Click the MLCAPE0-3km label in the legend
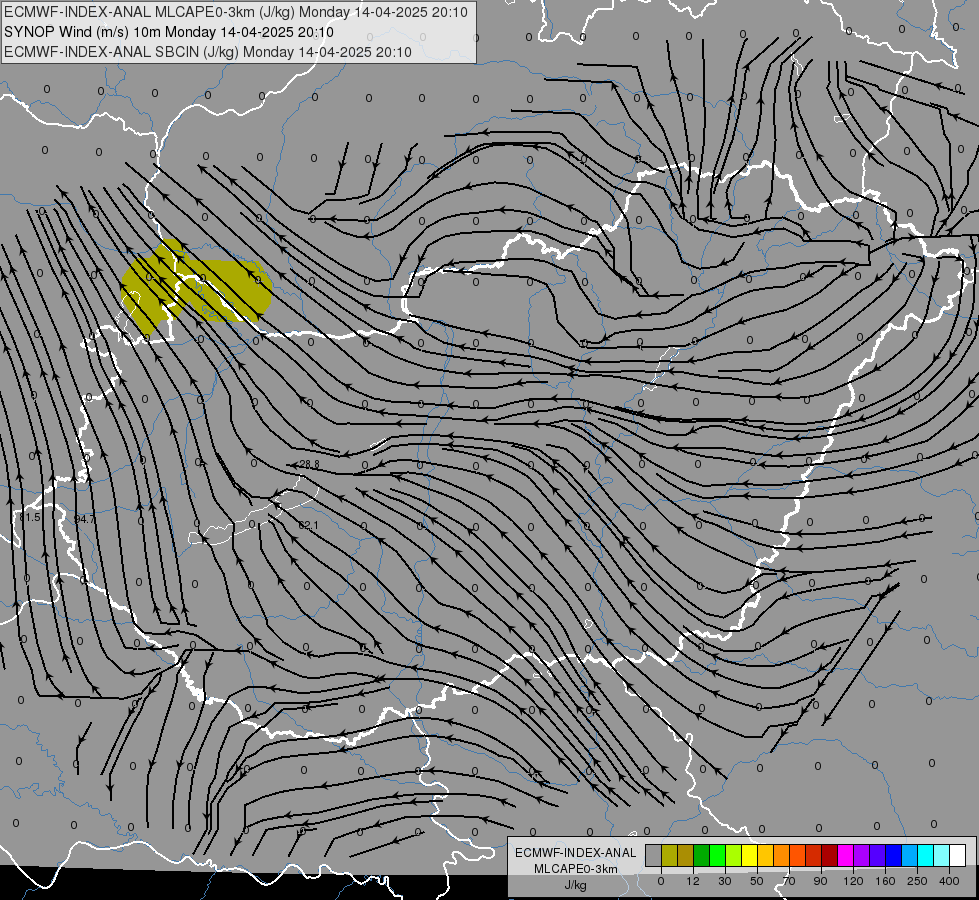Viewport: 979px width, 900px height. click(x=576, y=869)
